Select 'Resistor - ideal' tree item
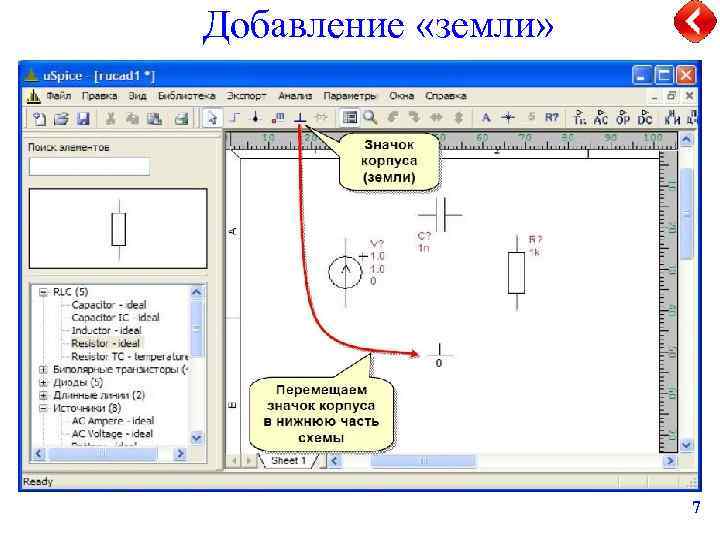The width and height of the screenshot is (720, 540). 106,343
